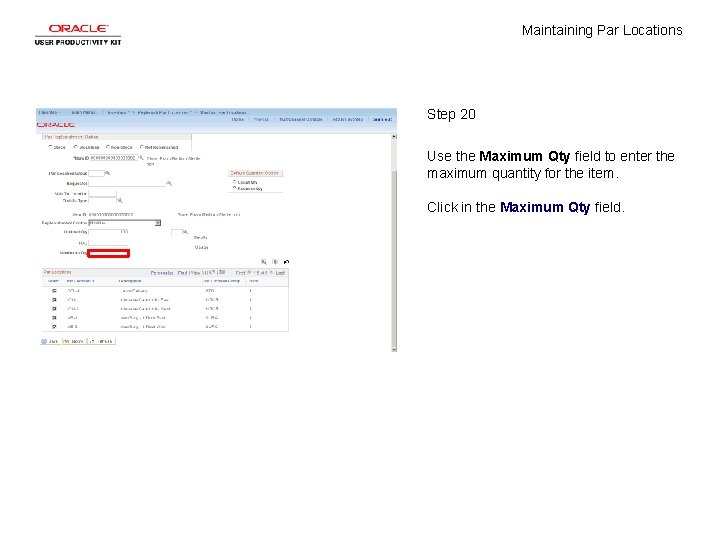Click the Refresh button
The image size is (720, 540).
click(101, 341)
